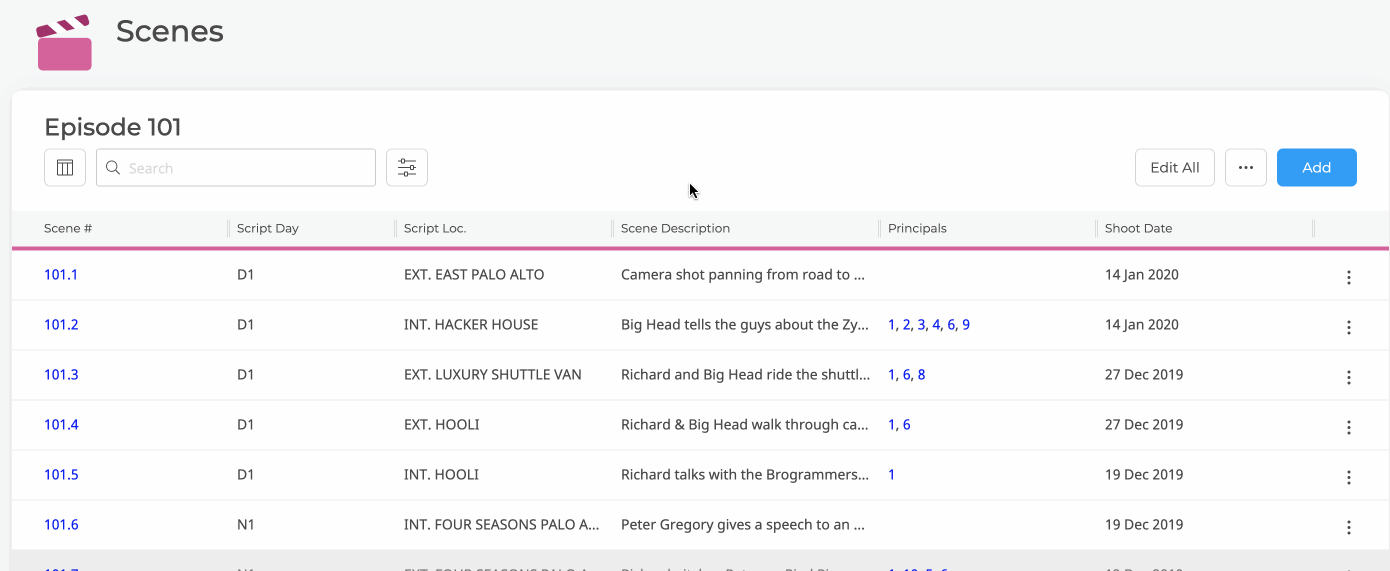The image size is (1390, 571).
Task: Click the Add button
Action: [x=1317, y=168]
